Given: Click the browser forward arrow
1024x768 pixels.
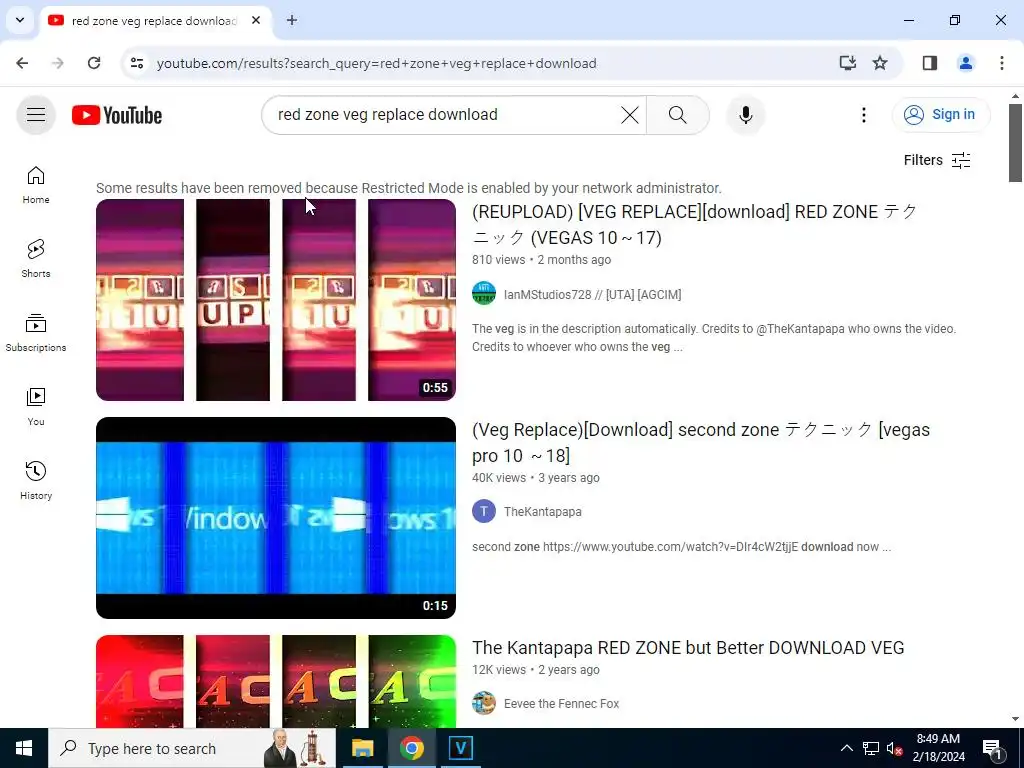Looking at the screenshot, I should point(58,63).
